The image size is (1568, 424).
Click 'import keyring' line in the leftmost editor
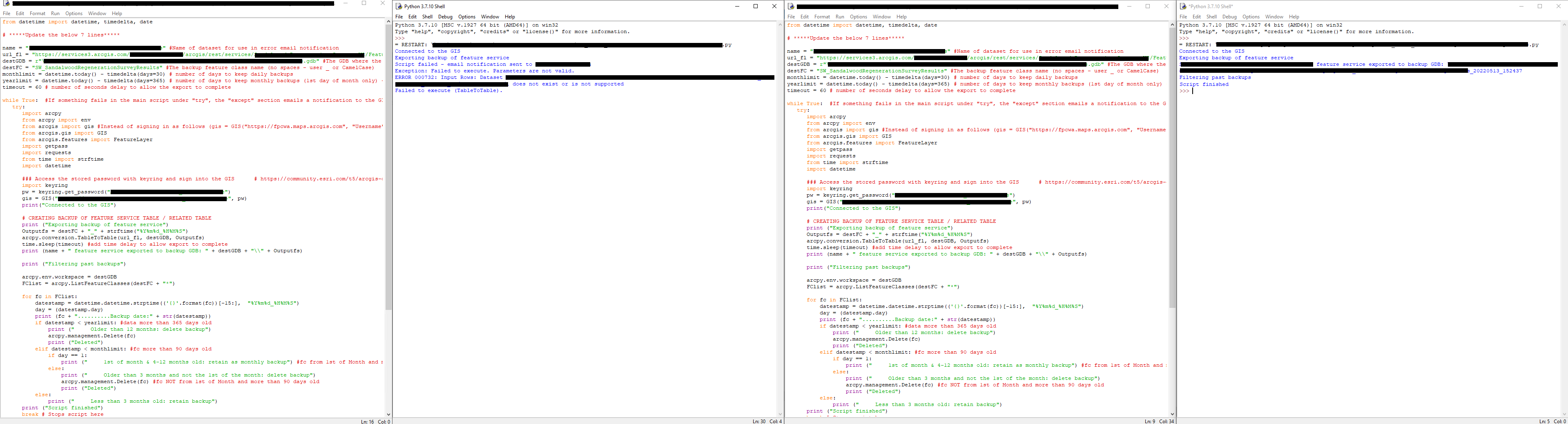click(x=45, y=185)
